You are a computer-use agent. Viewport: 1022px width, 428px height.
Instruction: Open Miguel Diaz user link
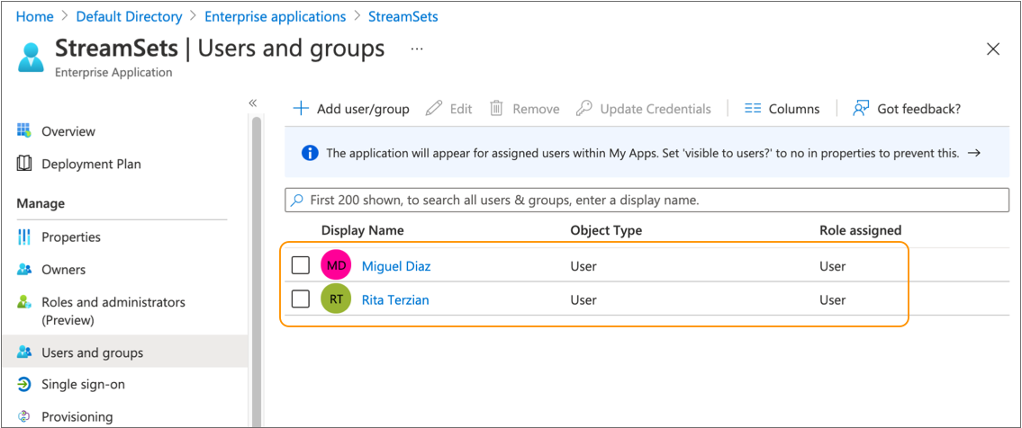point(396,266)
